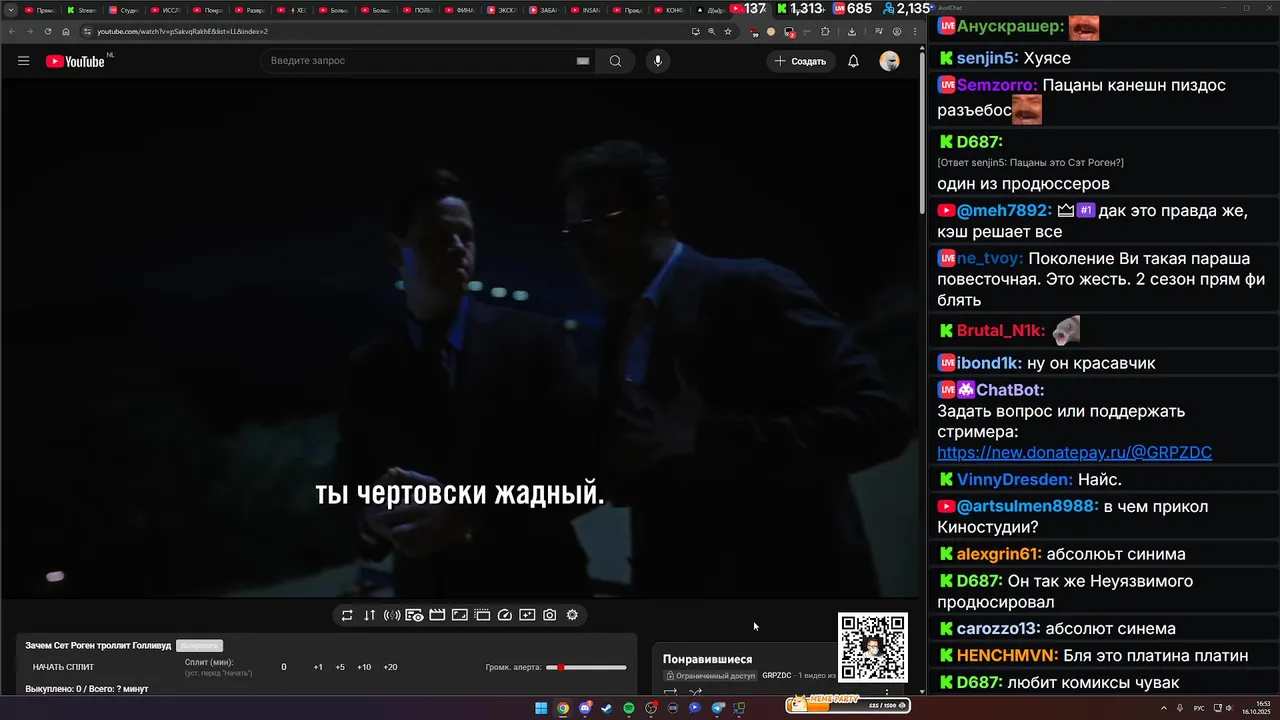Open YouTube notifications bell

point(853,61)
